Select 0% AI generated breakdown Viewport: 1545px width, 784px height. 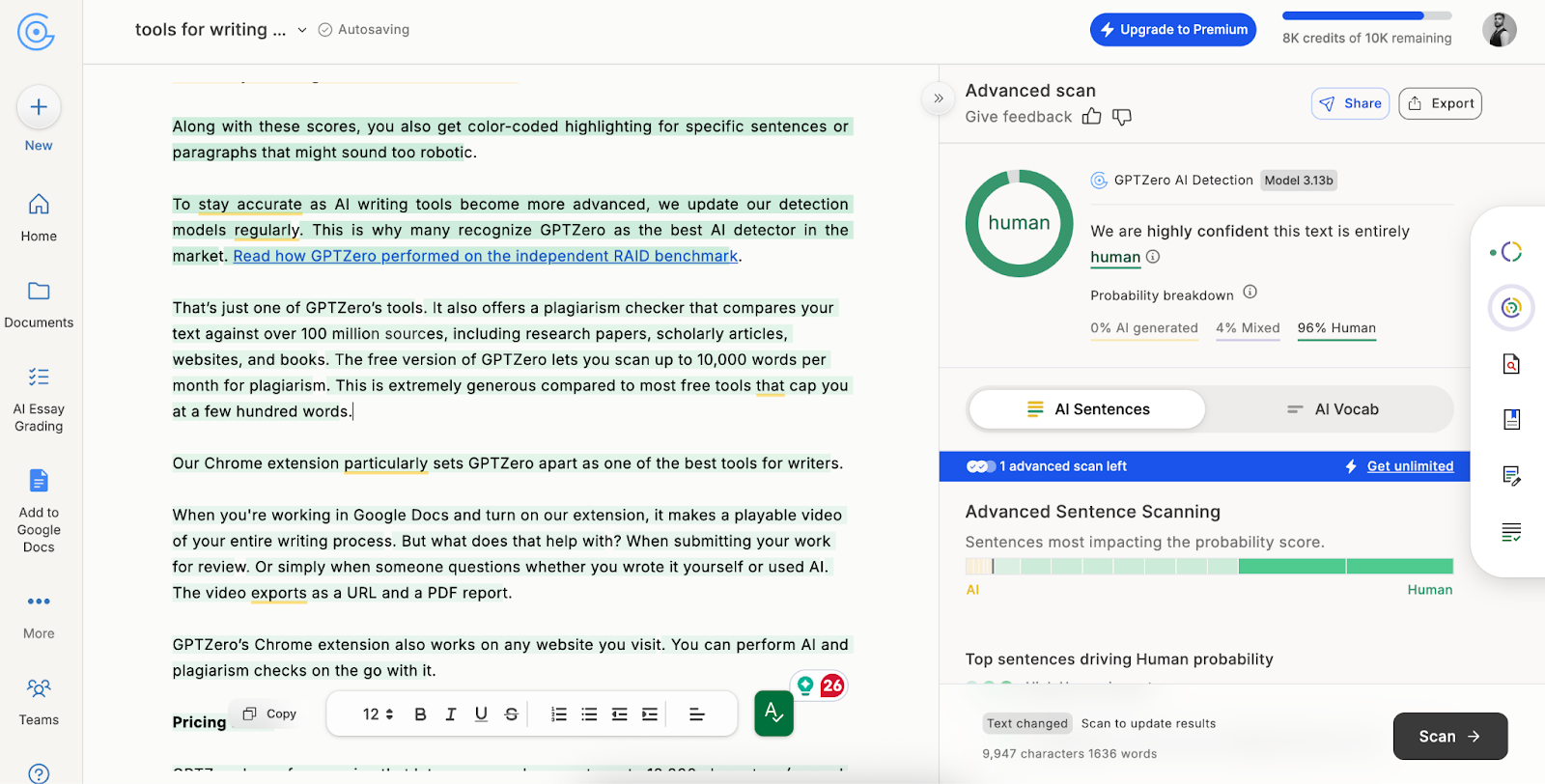(x=1144, y=328)
